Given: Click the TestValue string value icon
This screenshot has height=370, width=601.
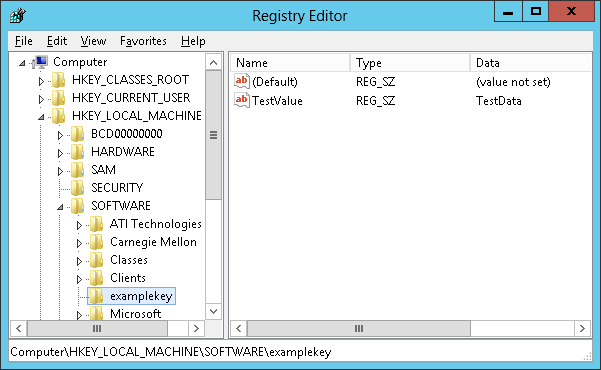Looking at the screenshot, I should [x=242, y=100].
